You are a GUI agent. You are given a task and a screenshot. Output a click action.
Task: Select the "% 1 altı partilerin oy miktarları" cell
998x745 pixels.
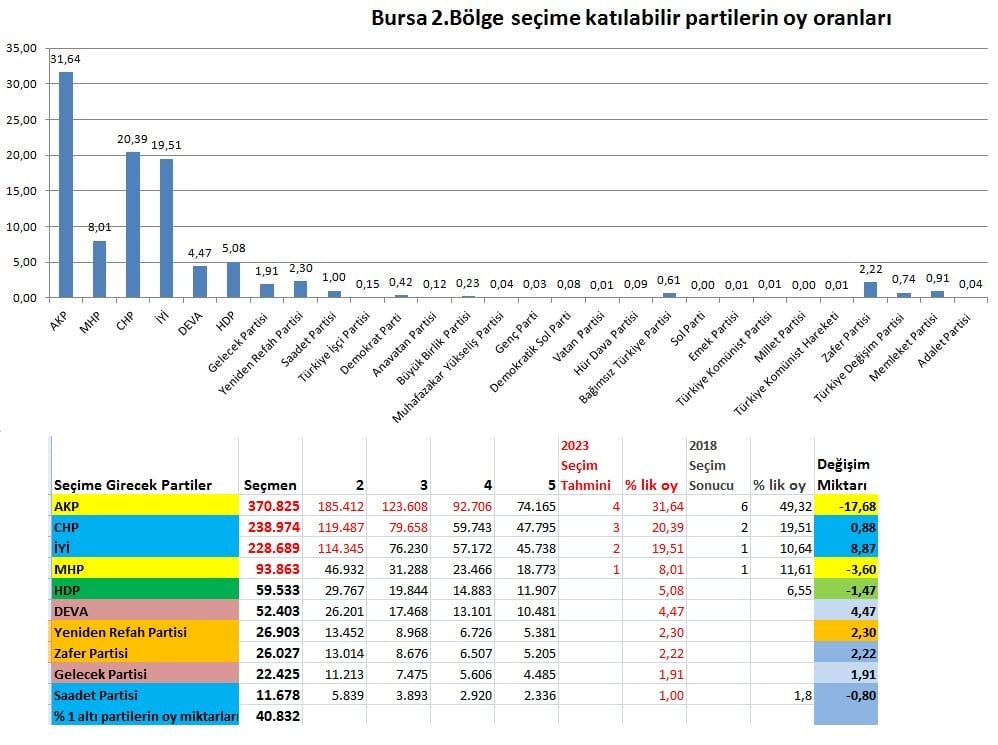coord(144,716)
